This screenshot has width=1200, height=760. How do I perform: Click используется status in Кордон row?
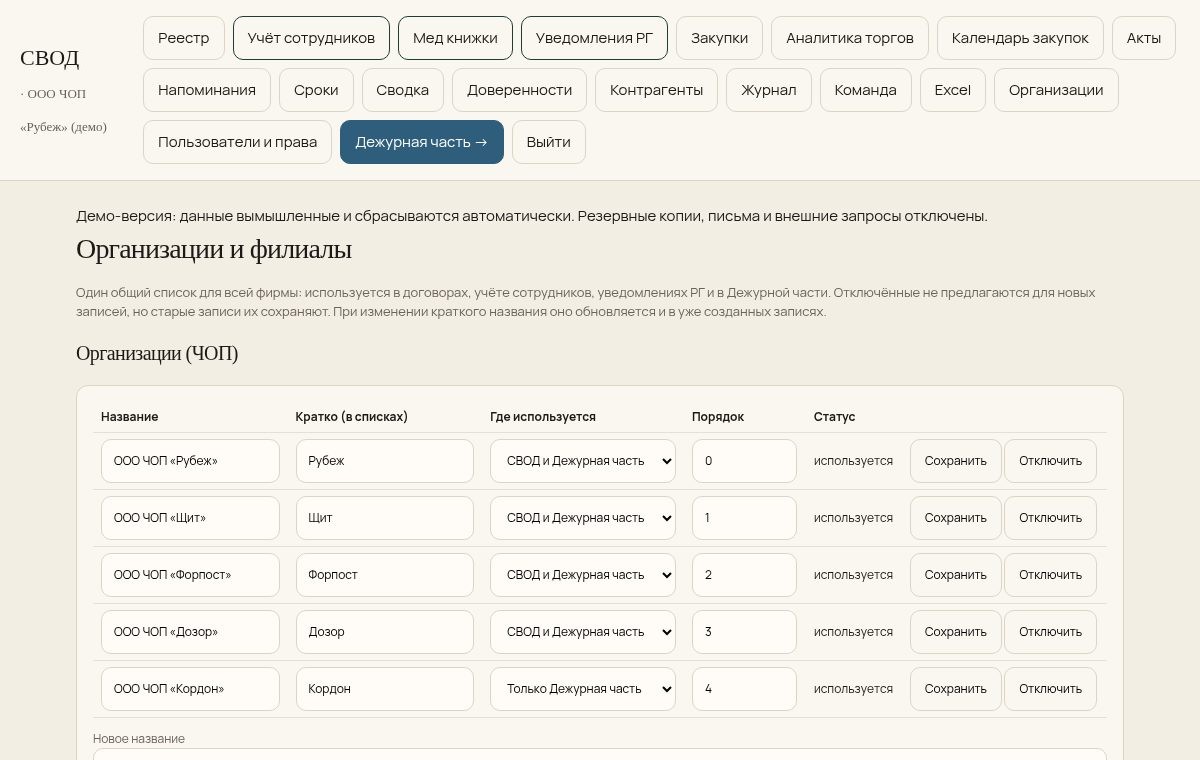point(853,689)
